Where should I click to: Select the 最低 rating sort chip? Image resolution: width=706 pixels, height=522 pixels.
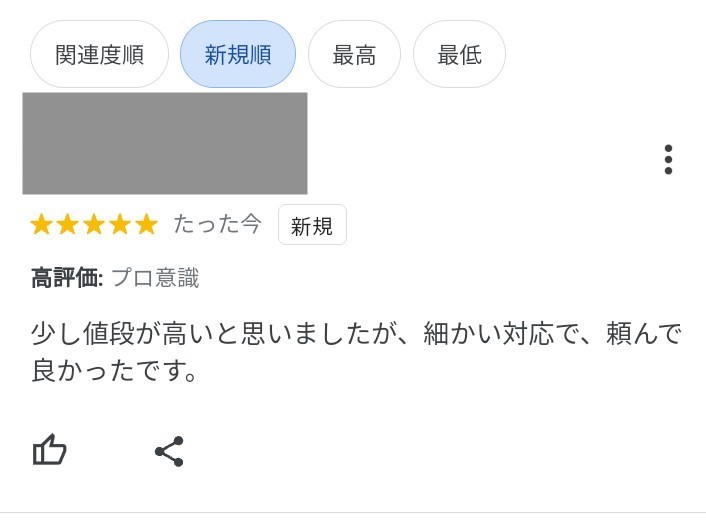[459, 54]
